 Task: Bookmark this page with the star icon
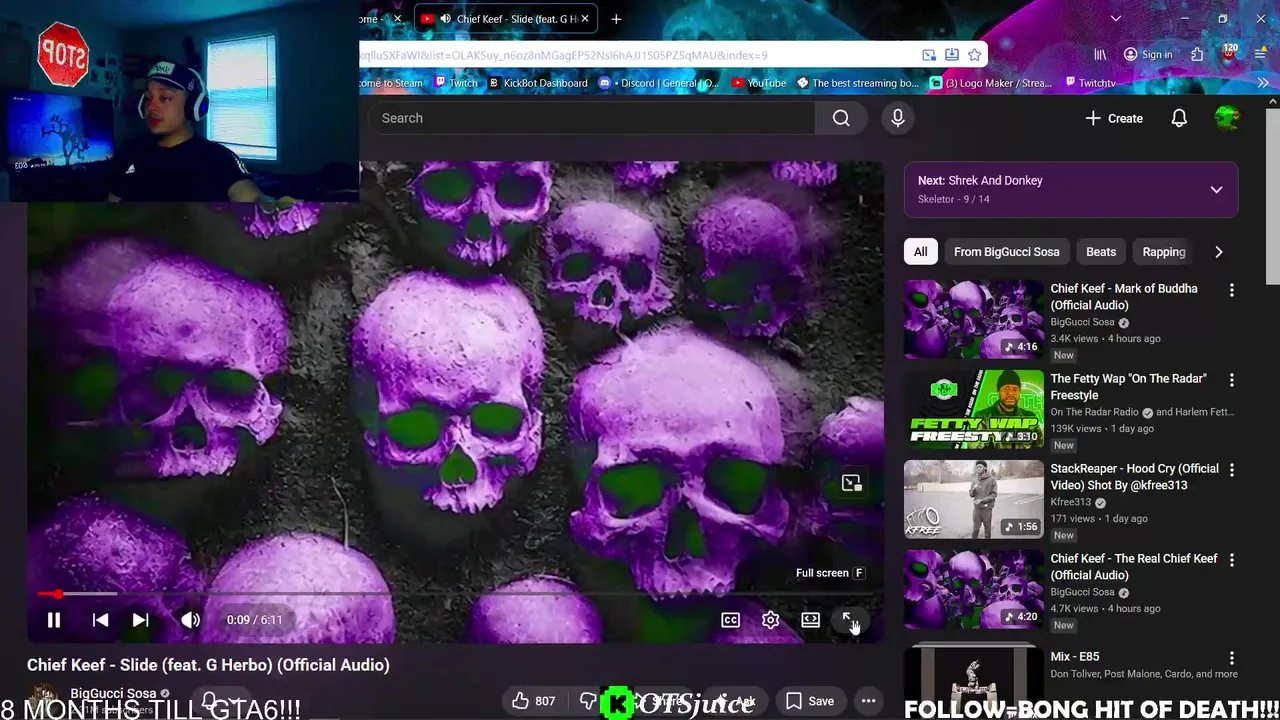(x=974, y=55)
